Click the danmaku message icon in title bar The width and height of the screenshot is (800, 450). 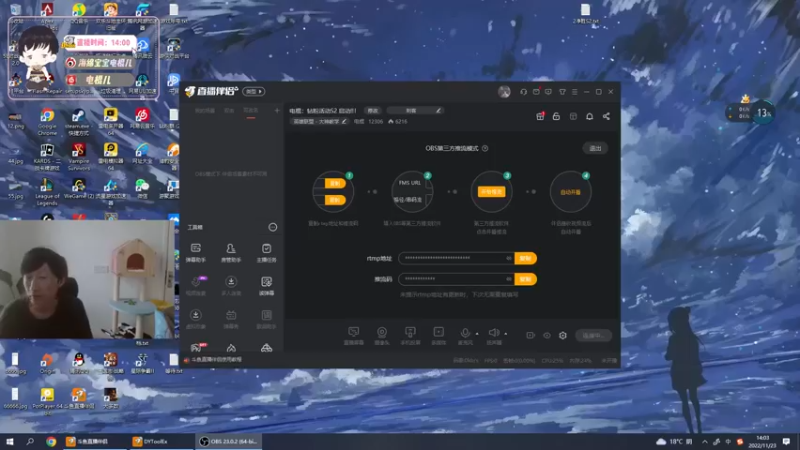(548, 92)
